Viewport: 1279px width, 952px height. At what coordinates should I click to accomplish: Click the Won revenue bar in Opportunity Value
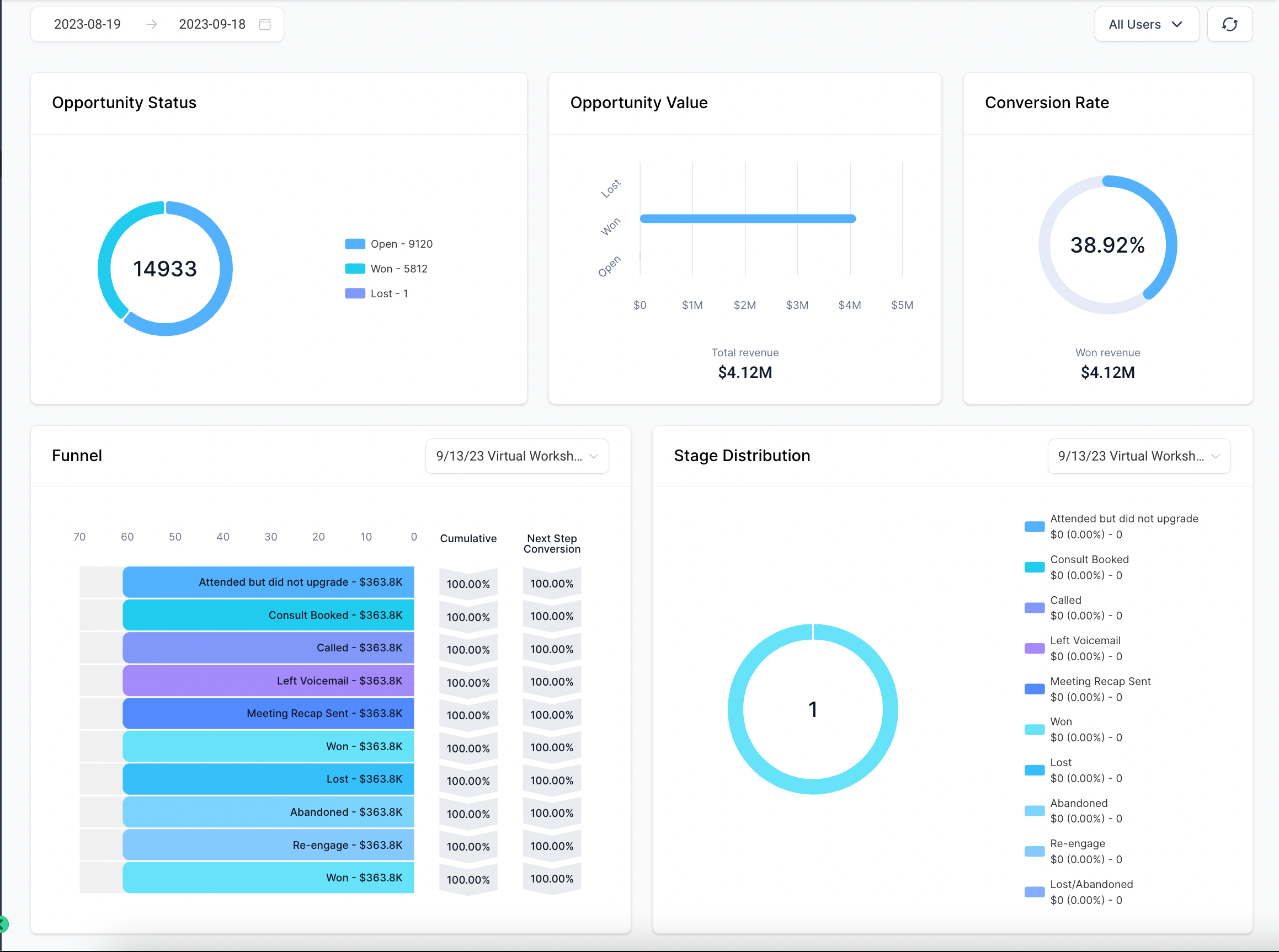(748, 218)
